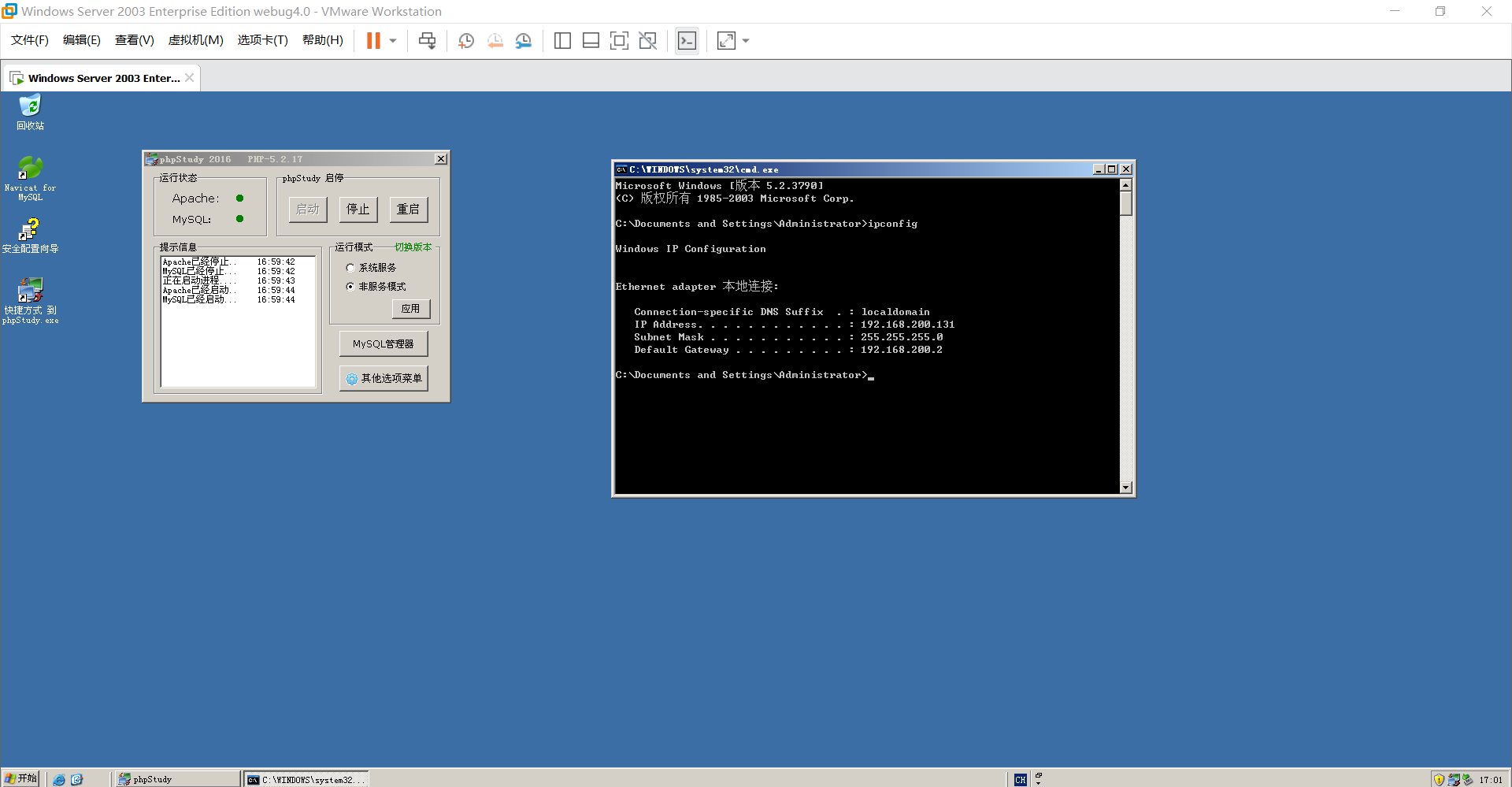Launch the phpStudy.exe desktop shortcut
Viewport: 1512px width, 787px height.
(x=30, y=290)
